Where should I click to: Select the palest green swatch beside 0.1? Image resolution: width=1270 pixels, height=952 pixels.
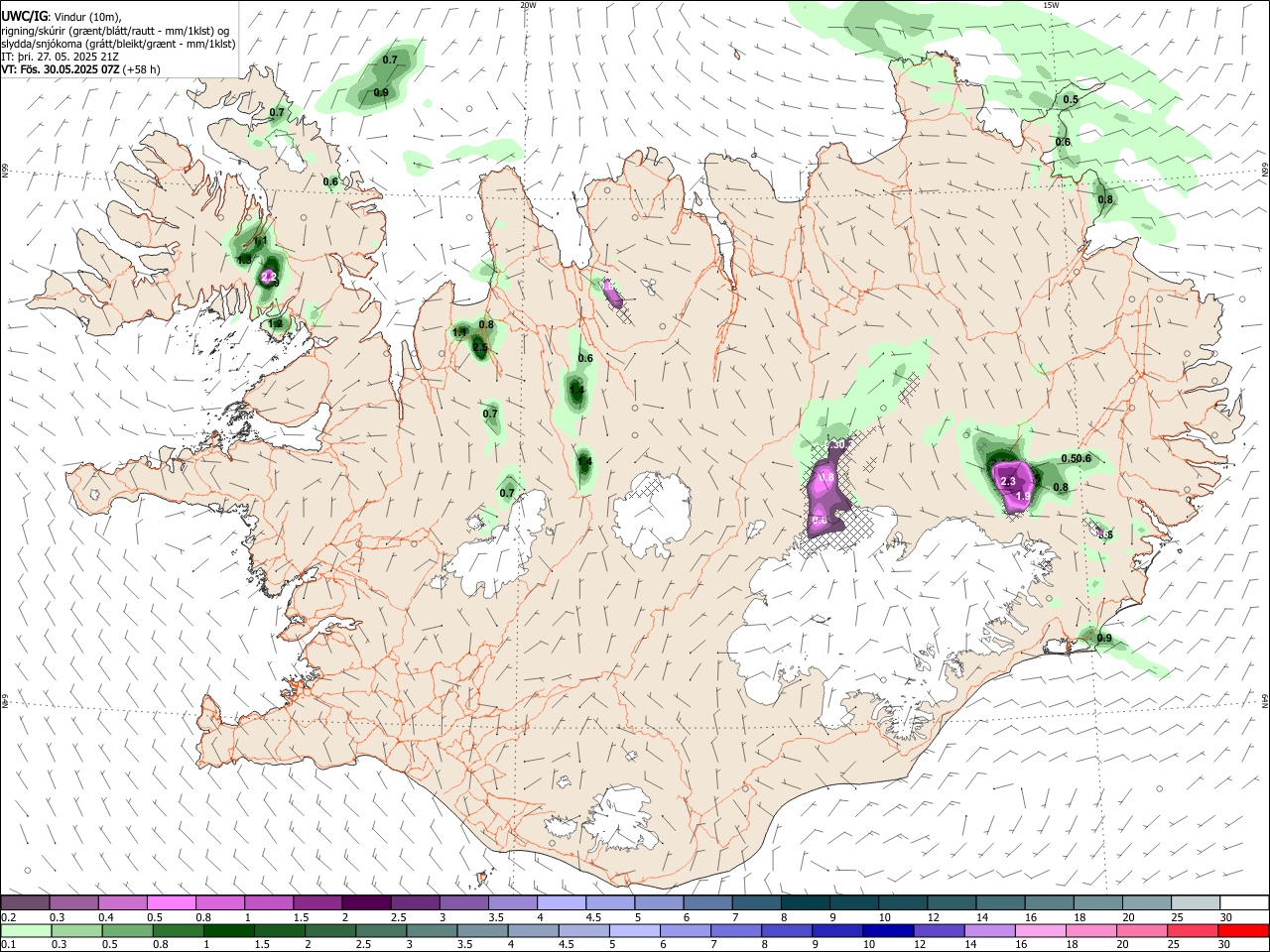click(26, 931)
